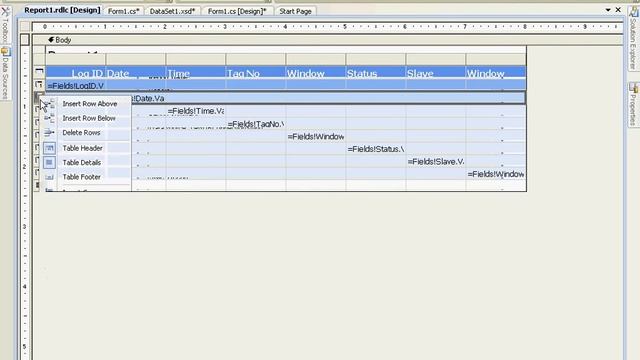640x360 pixels.
Task: Switch to Form1.cs [Design]* tab
Action: (x=237, y=11)
